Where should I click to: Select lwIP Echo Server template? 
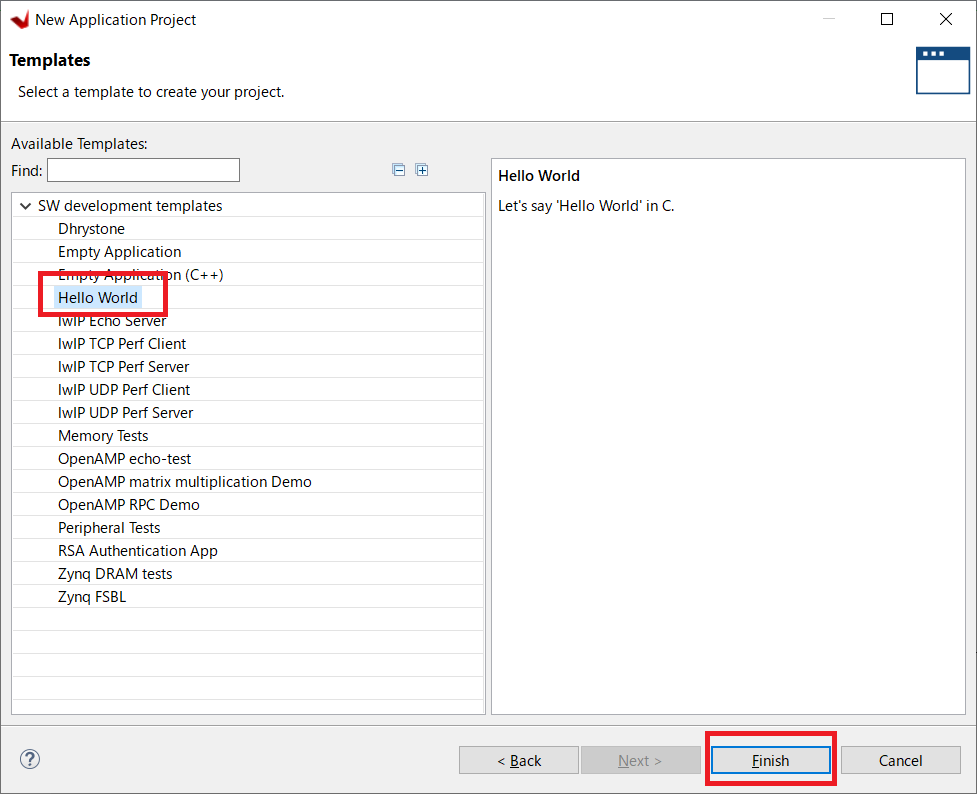pos(112,321)
